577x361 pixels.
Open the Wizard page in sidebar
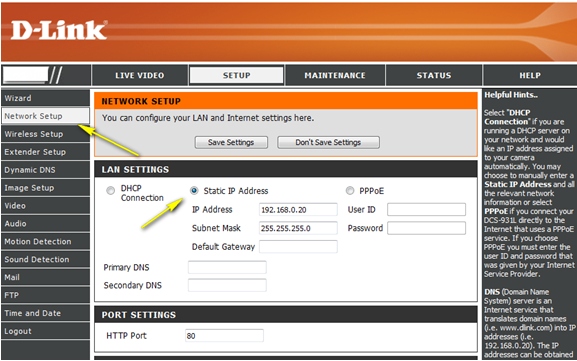(x=45, y=98)
